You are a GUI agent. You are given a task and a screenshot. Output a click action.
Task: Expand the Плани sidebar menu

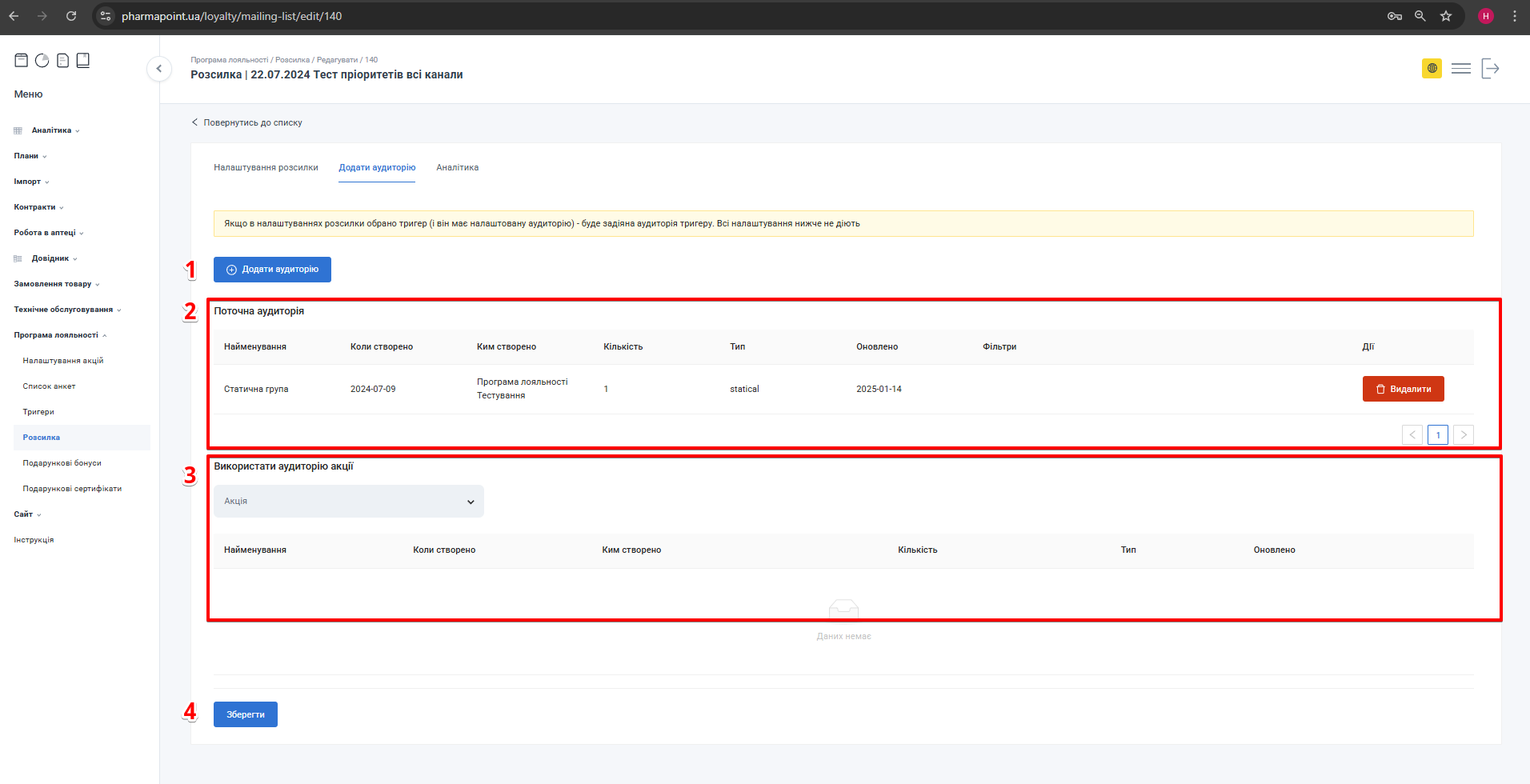30,156
